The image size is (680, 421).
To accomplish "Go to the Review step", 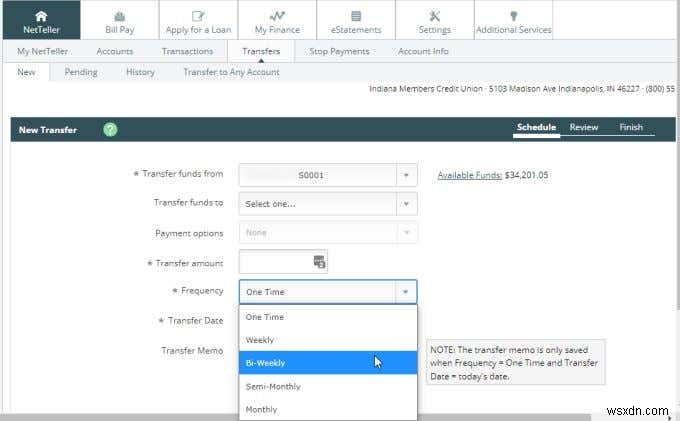I will click(584, 127).
